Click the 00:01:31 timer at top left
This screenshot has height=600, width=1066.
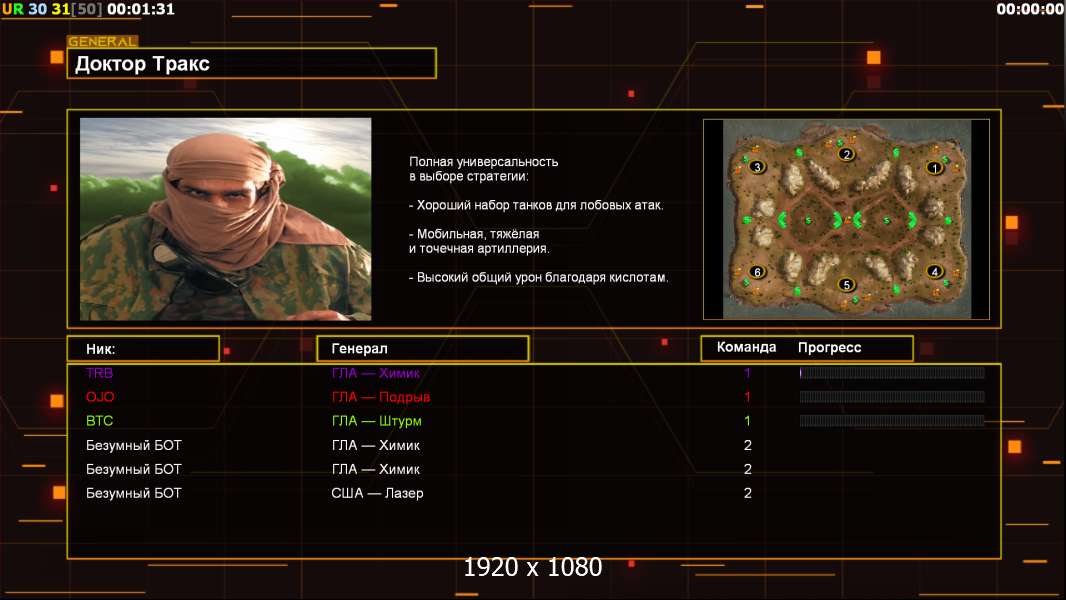point(141,10)
